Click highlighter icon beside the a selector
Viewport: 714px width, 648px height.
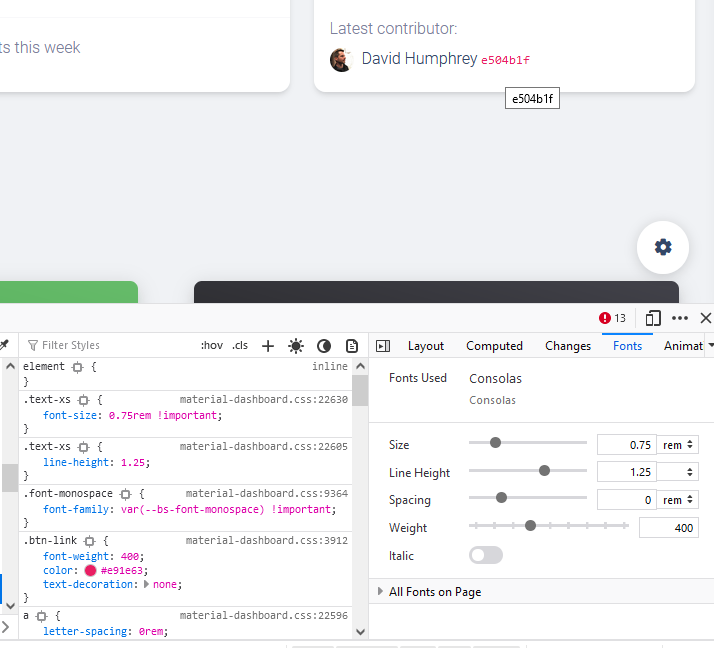pos(41,617)
